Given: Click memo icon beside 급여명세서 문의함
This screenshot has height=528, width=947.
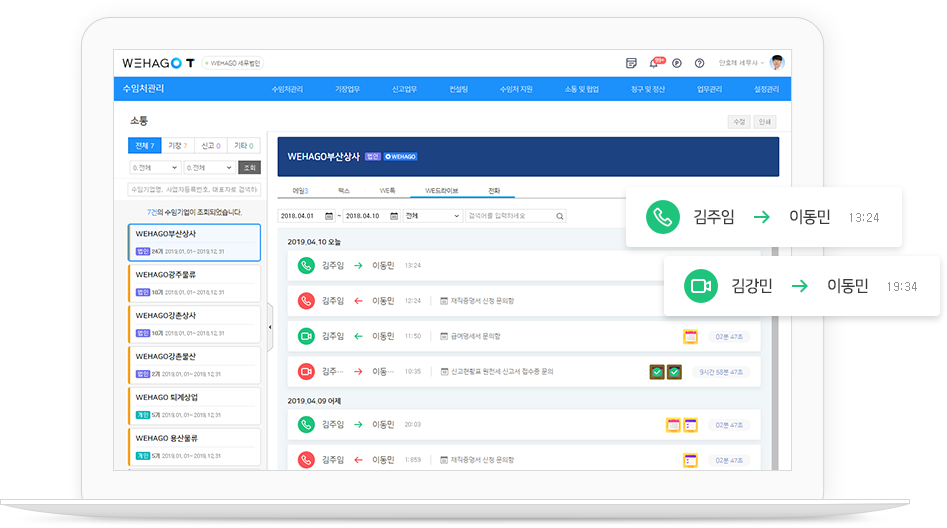Looking at the screenshot, I should pos(444,336).
